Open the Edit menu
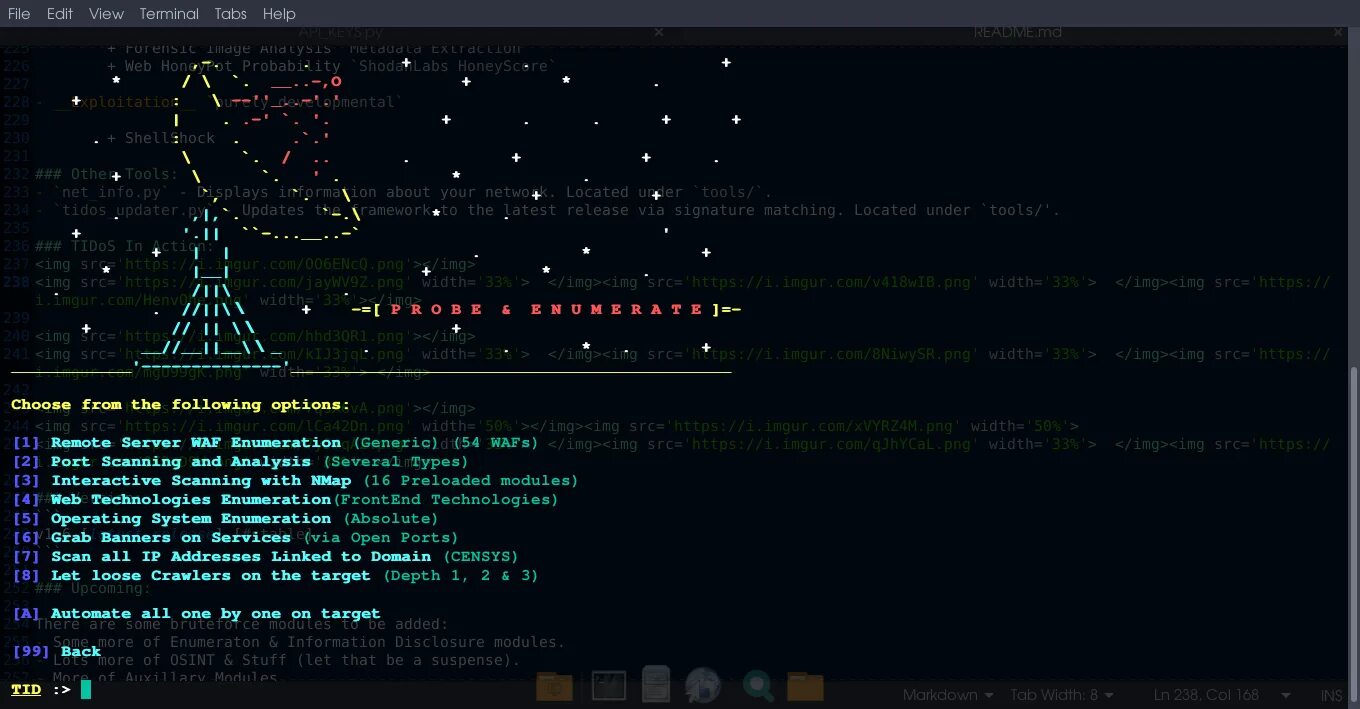The width and height of the screenshot is (1360, 709). point(60,14)
